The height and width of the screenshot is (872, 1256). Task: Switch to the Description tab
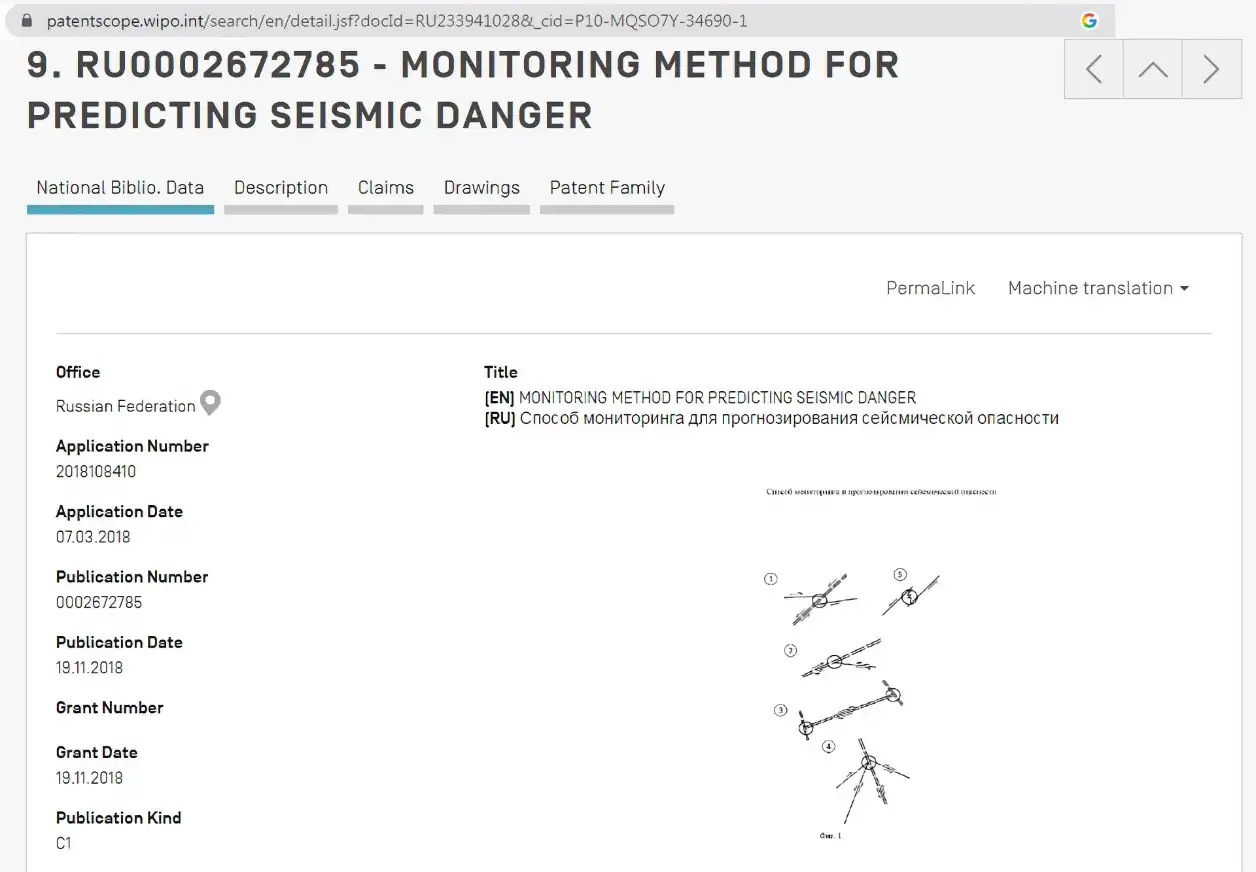[281, 188]
